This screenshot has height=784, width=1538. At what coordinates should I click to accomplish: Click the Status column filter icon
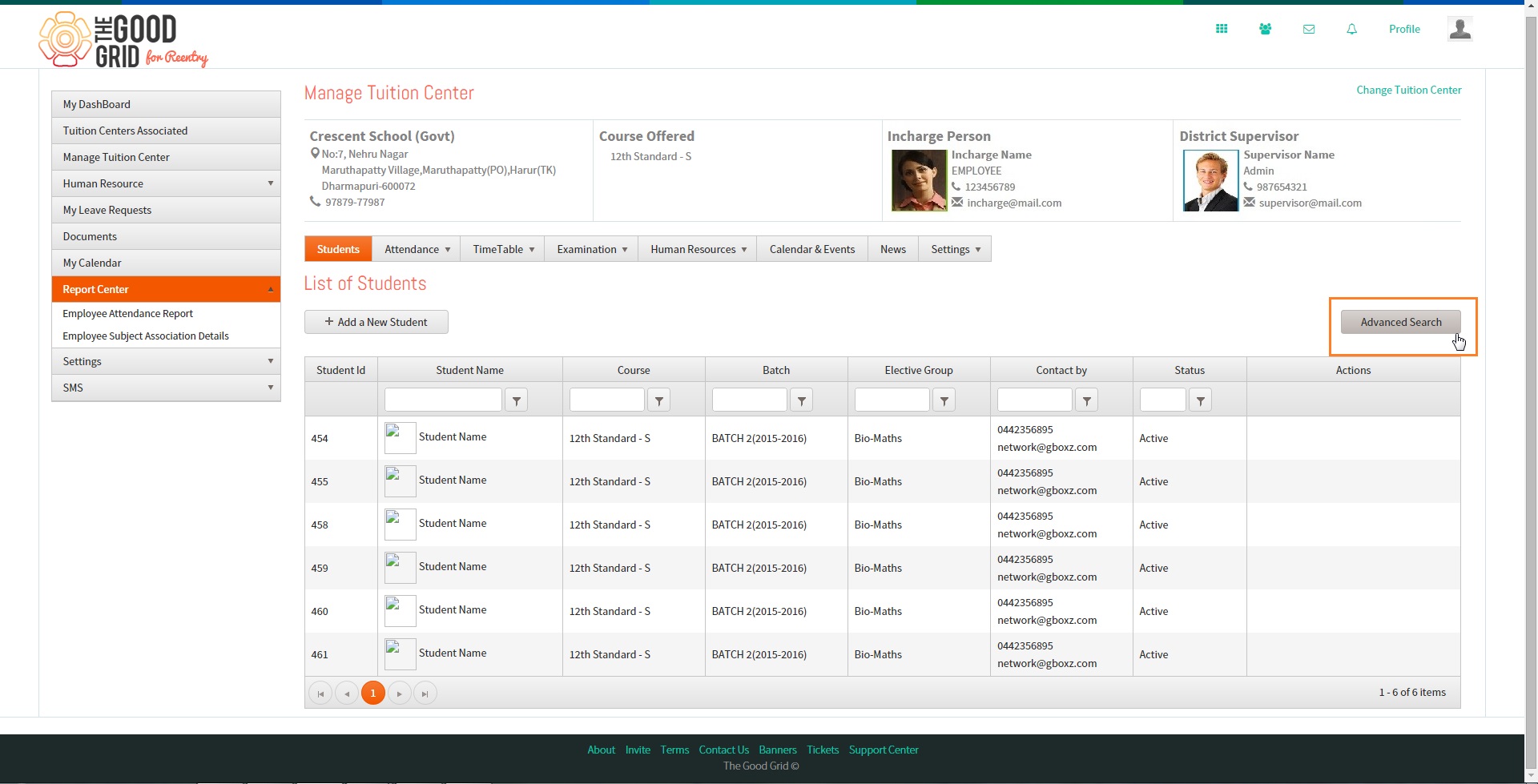pyautogui.click(x=1200, y=400)
